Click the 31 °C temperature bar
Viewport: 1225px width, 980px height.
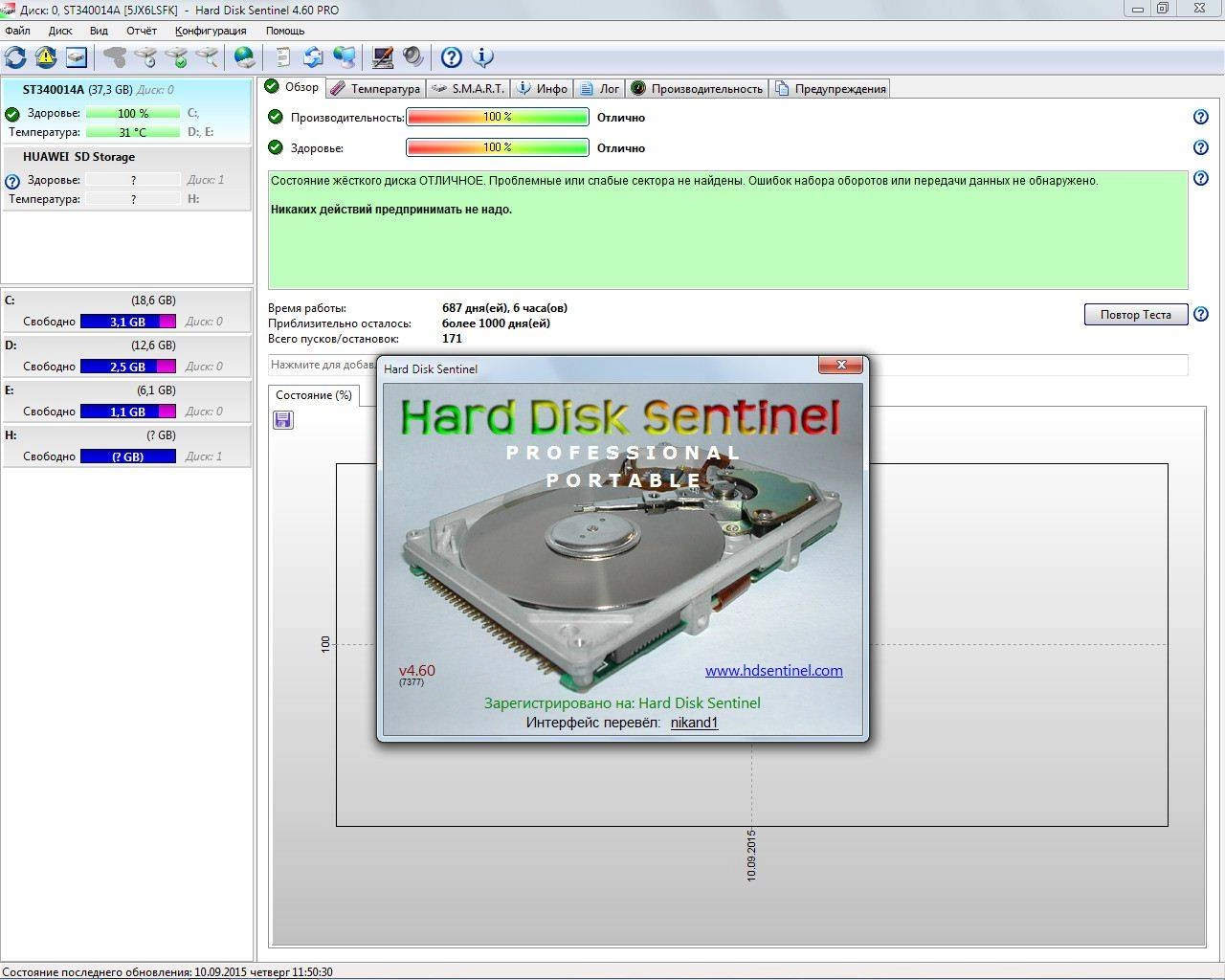pos(133,132)
